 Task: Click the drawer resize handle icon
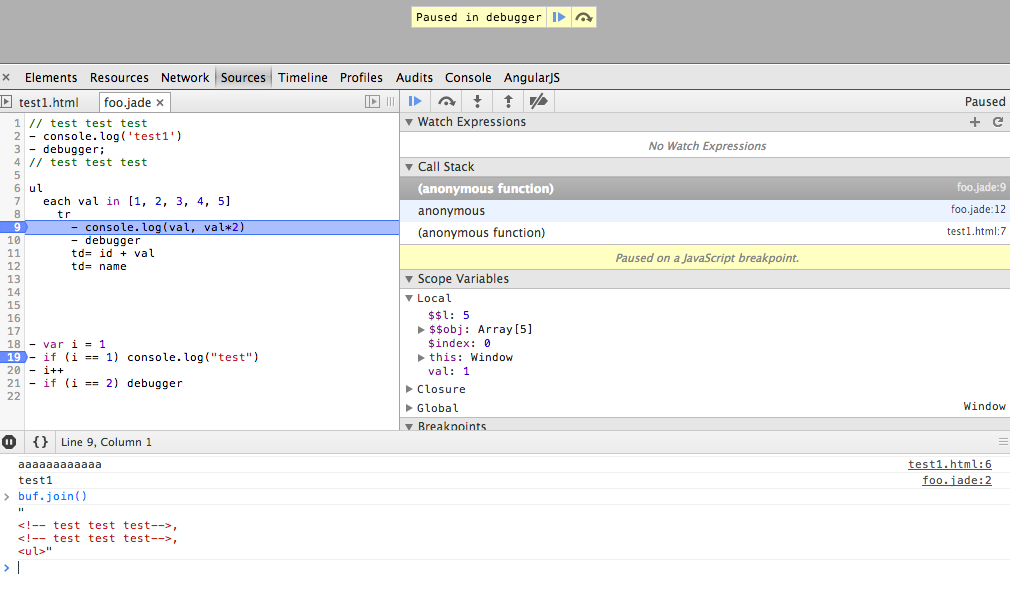click(x=1003, y=442)
